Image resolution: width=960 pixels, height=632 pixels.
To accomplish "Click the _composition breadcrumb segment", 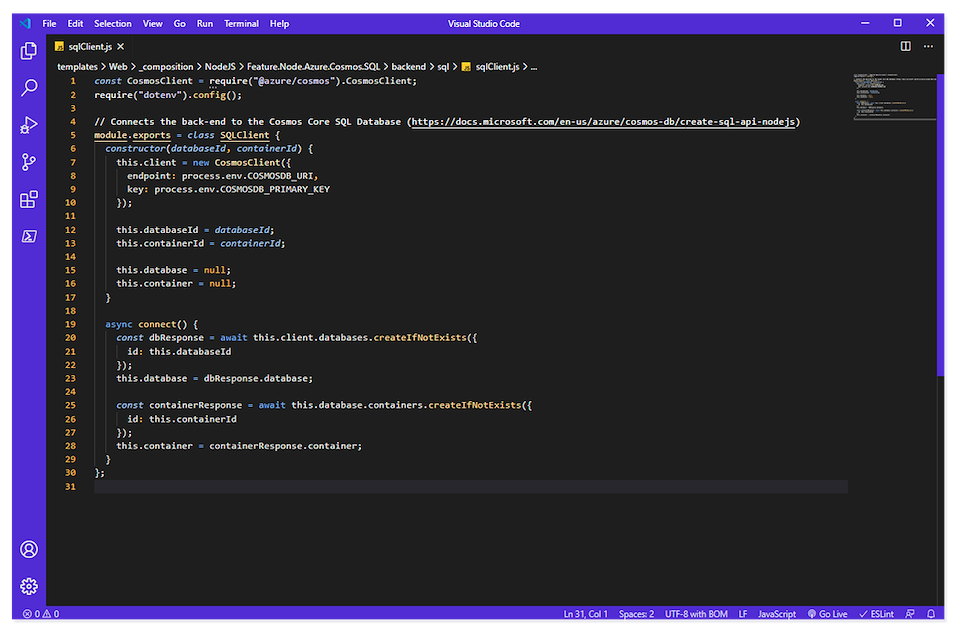I will click(166, 67).
